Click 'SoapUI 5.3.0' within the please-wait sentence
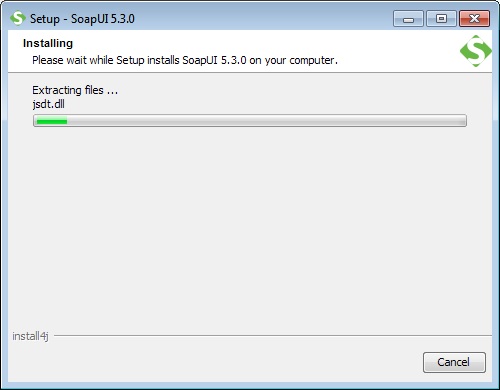 pos(214,60)
